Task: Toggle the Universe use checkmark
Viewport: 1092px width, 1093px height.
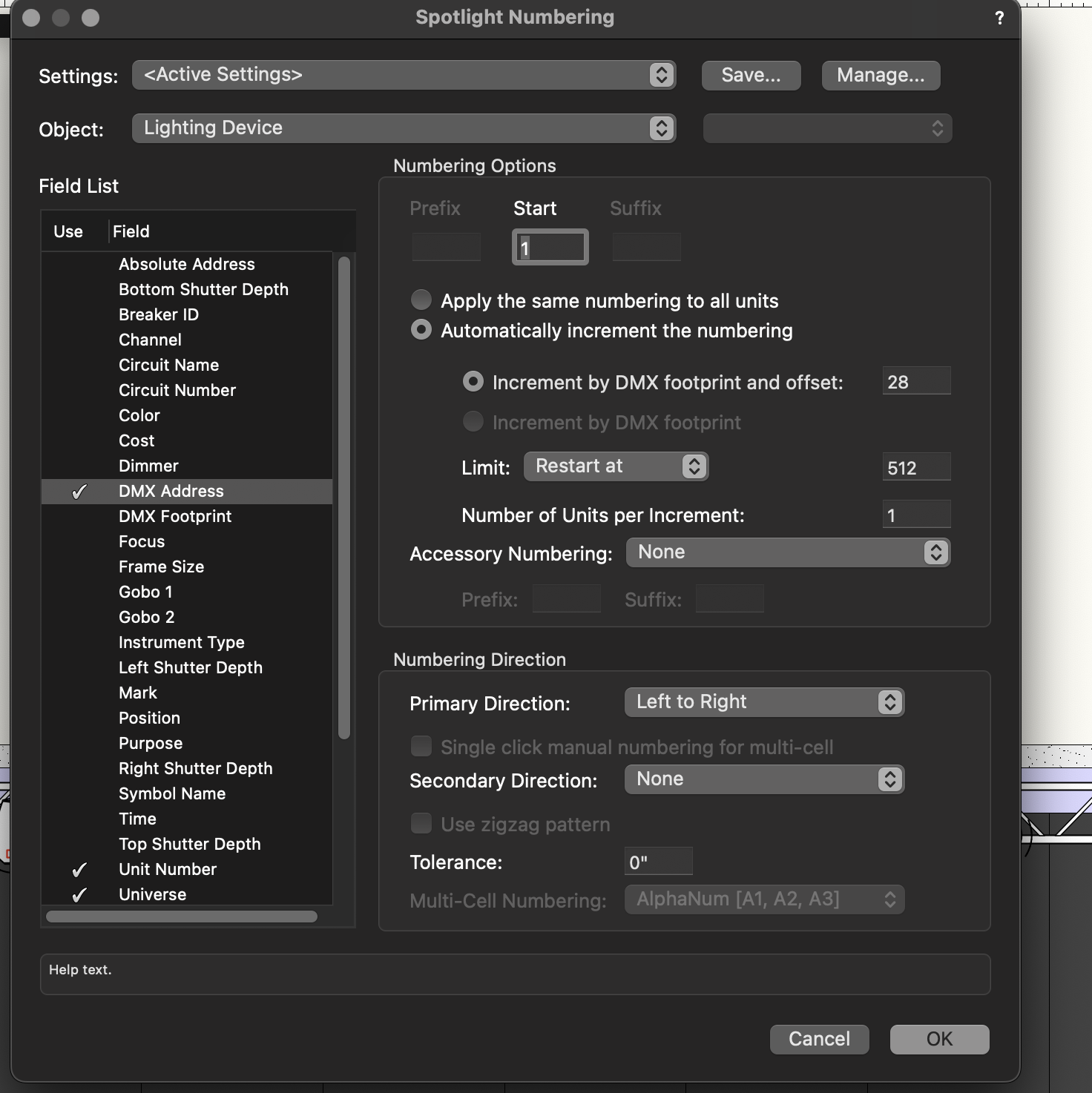Action: coord(79,895)
